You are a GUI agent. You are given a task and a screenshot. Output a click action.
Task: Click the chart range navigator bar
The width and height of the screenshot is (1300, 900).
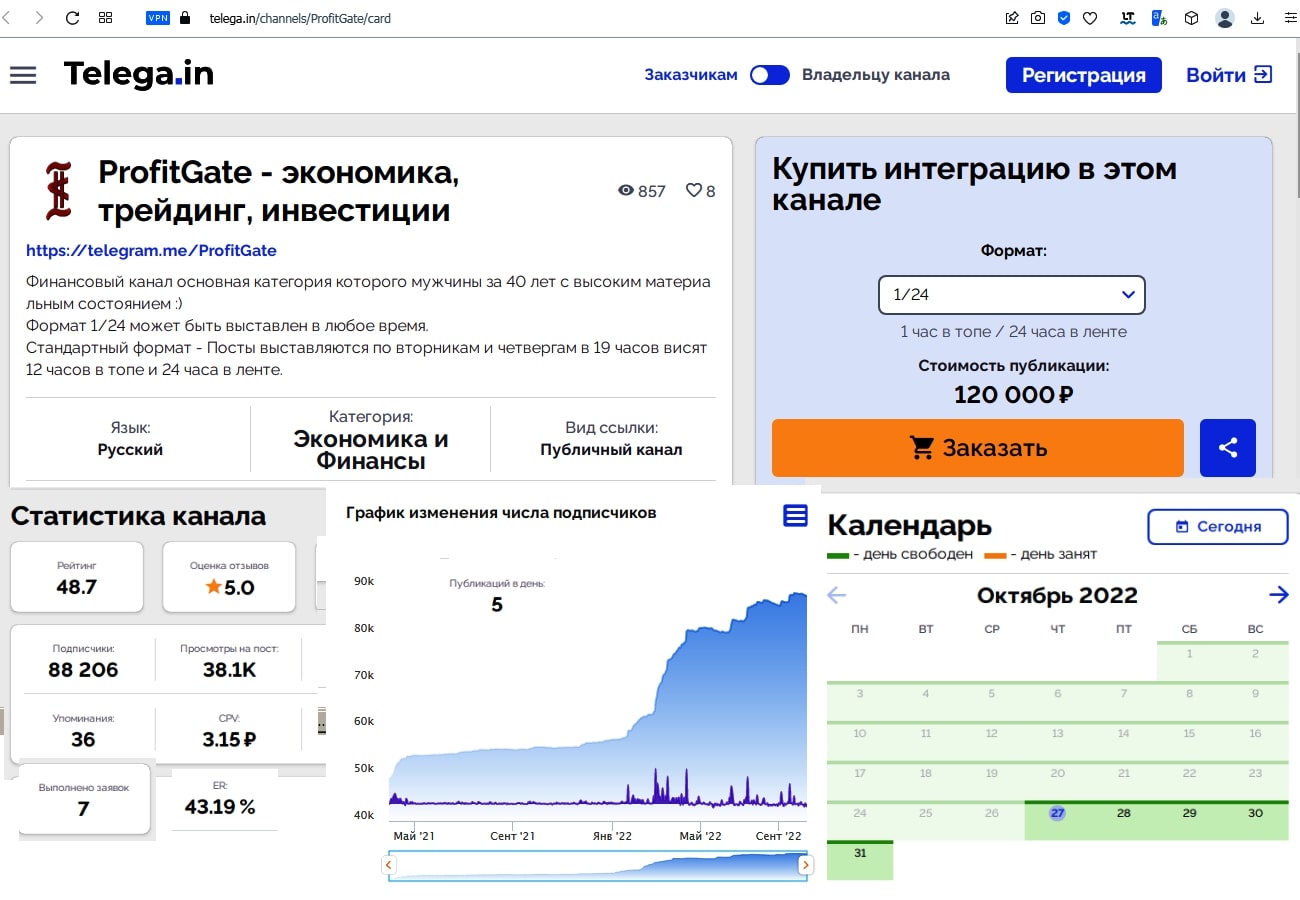pos(597,866)
